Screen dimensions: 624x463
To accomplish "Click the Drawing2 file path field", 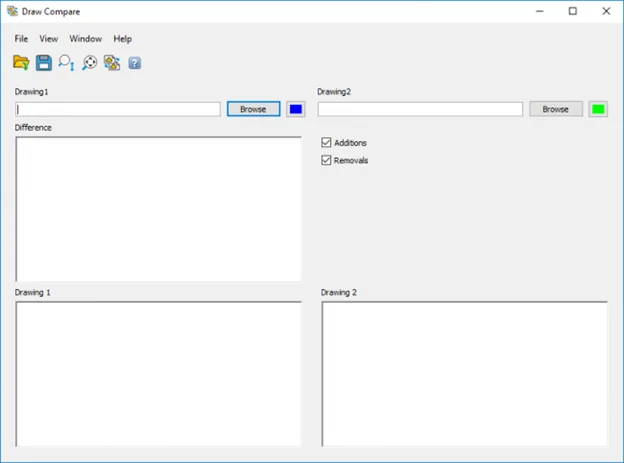I will point(420,109).
